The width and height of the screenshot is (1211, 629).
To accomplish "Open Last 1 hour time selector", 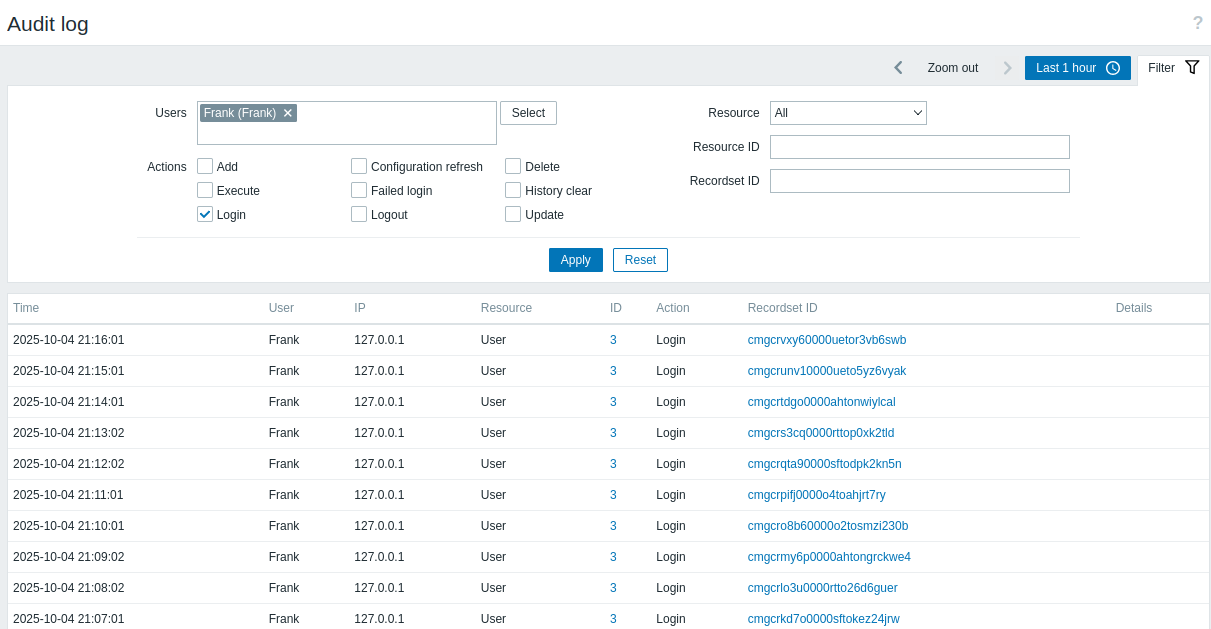I will pyautogui.click(x=1077, y=68).
